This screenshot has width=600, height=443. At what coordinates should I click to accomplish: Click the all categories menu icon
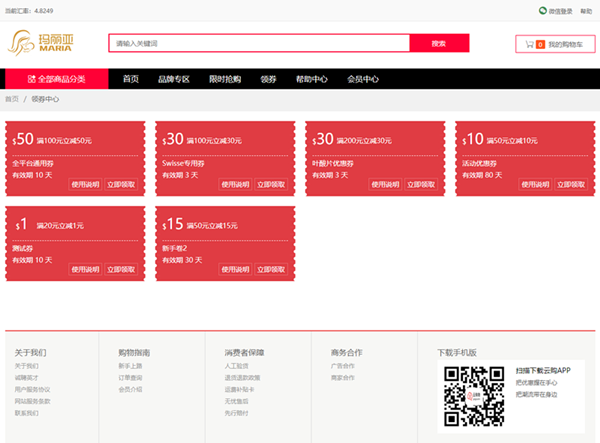[x=32, y=79]
